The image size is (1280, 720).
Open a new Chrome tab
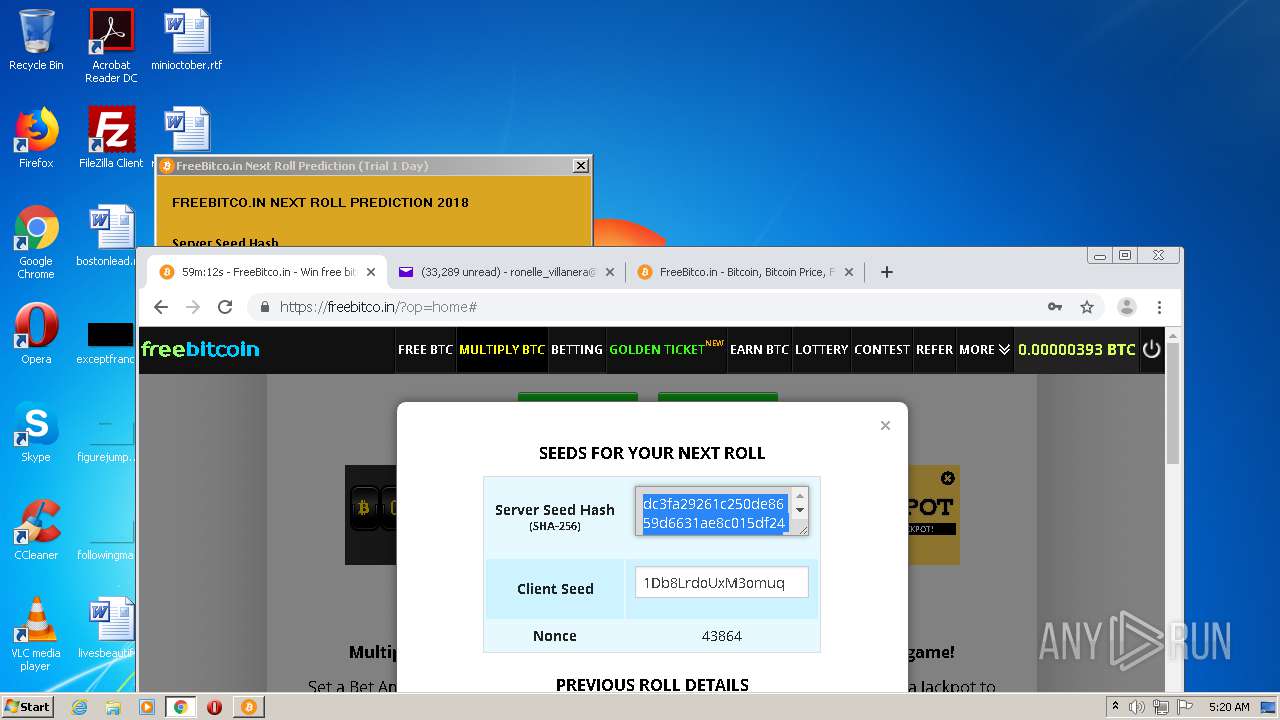(x=887, y=272)
